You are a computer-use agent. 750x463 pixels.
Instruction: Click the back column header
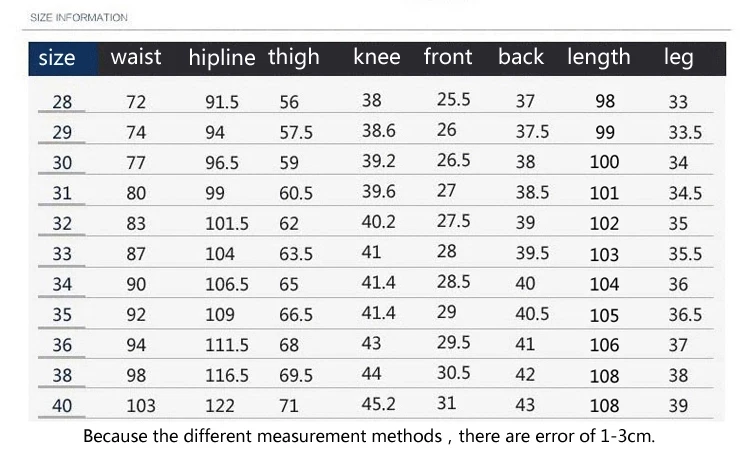521,57
